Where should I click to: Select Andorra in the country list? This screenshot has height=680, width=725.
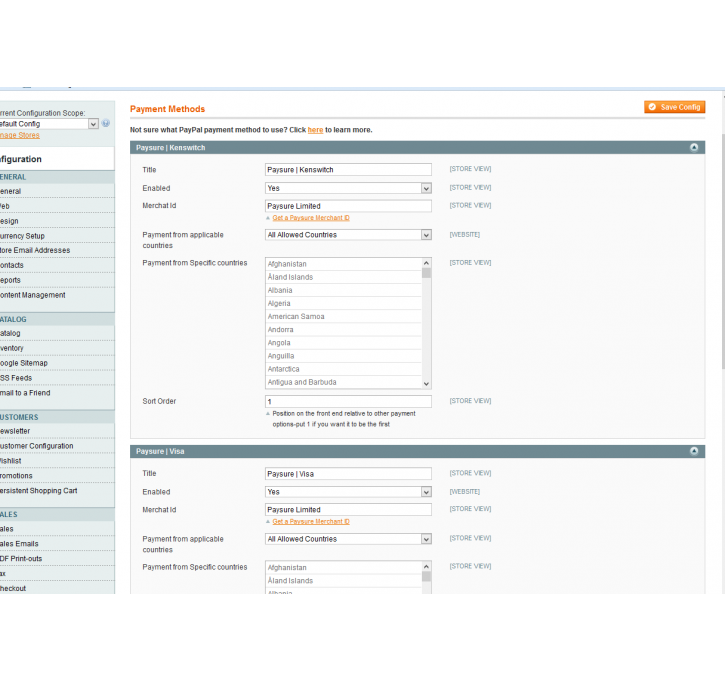[344, 330]
